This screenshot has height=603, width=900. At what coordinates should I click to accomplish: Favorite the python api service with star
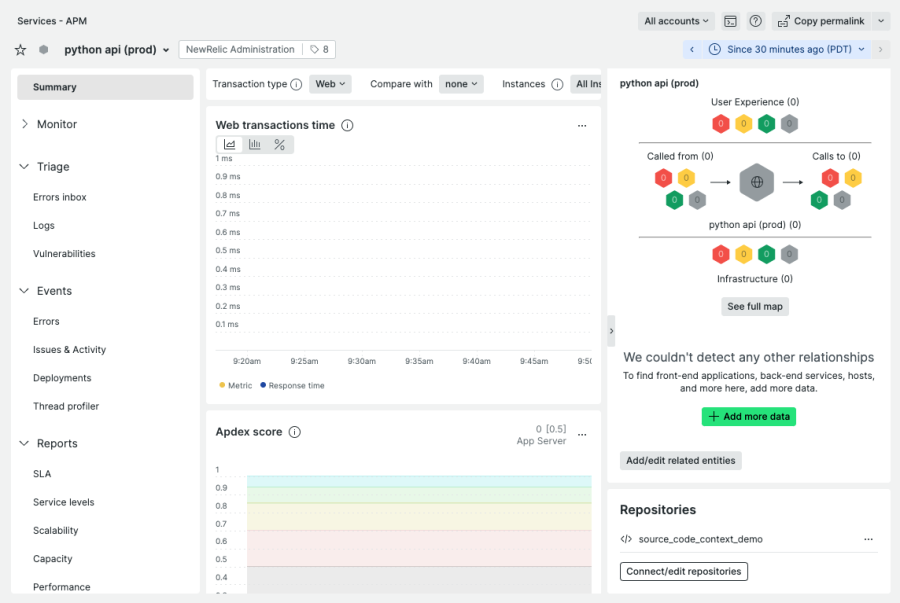[x=20, y=50]
